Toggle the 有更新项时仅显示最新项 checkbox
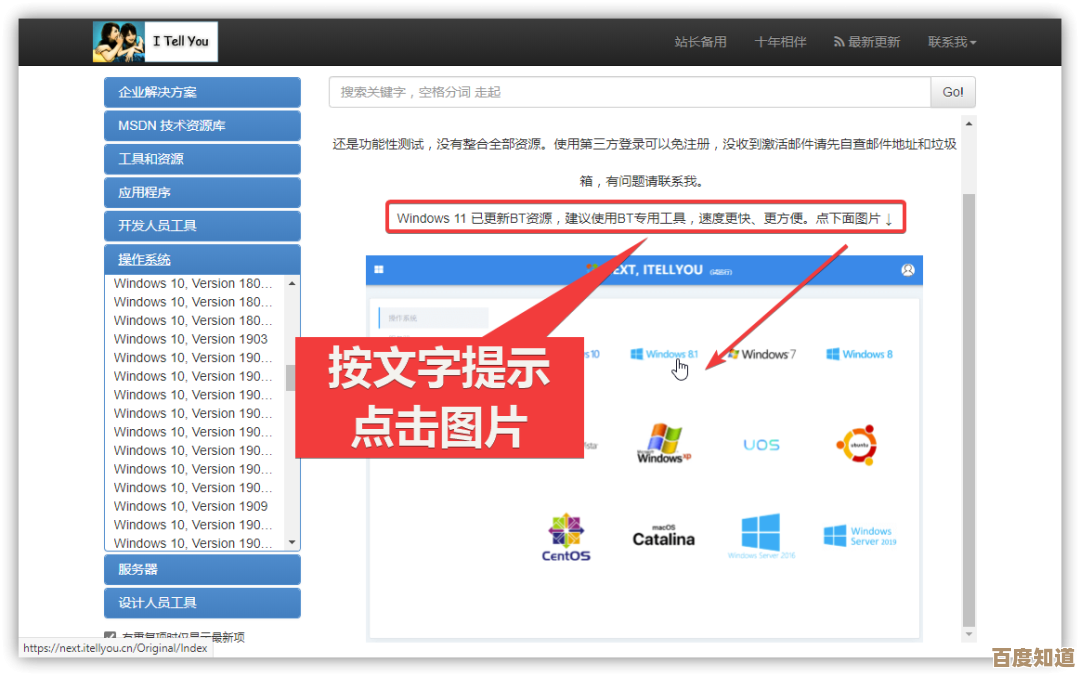The image size is (1080, 676). [x=110, y=636]
